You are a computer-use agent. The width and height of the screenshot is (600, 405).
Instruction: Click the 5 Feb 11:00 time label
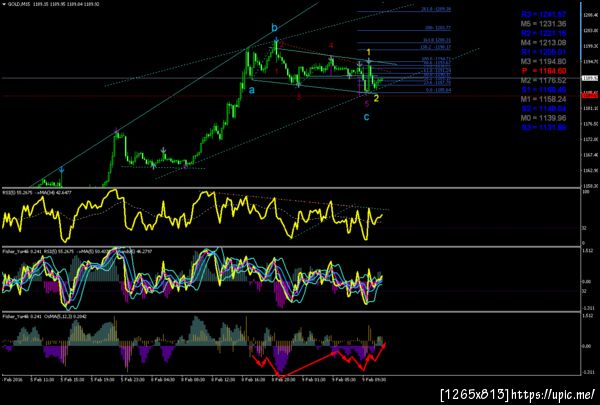tap(43, 380)
